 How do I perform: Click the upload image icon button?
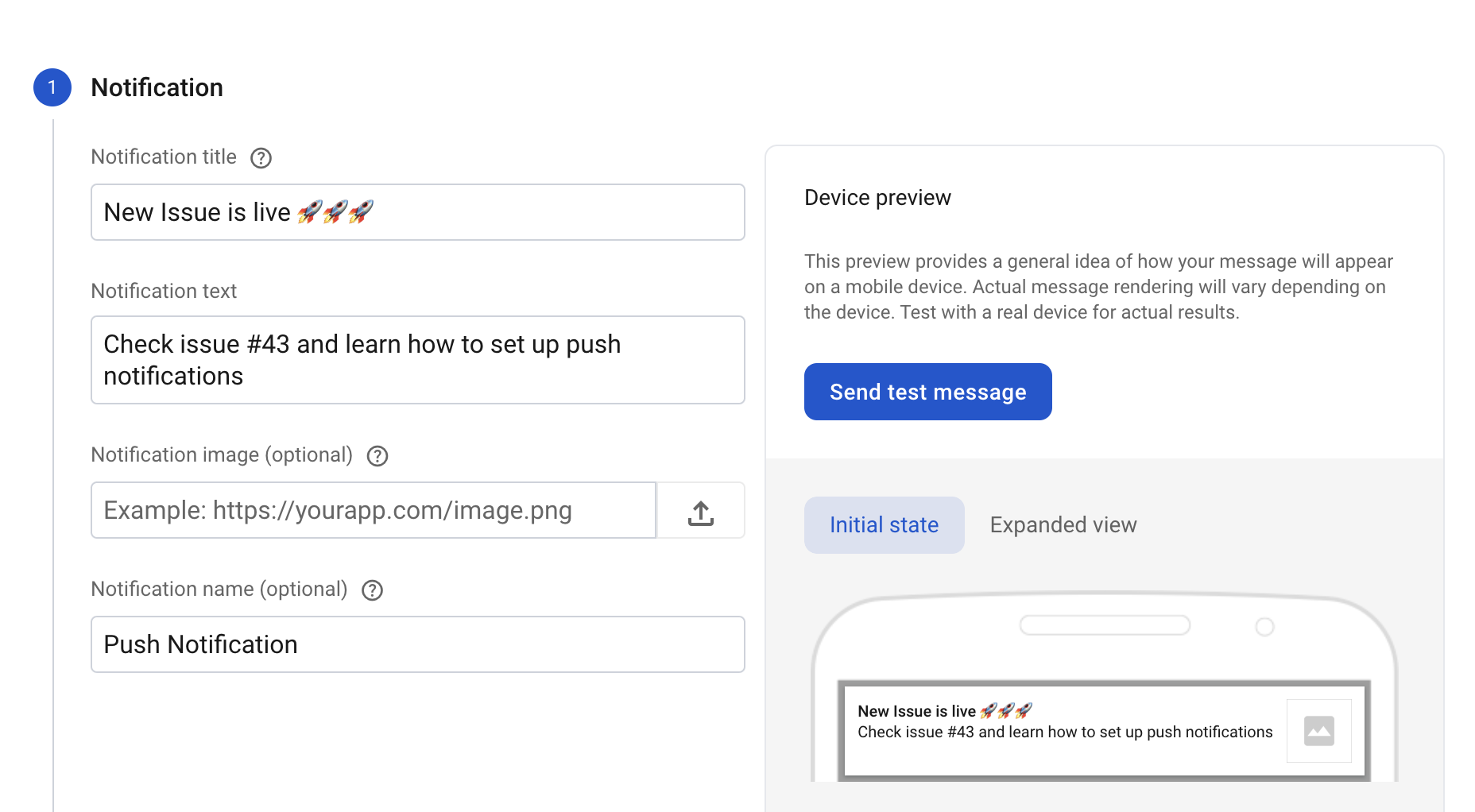(701, 510)
